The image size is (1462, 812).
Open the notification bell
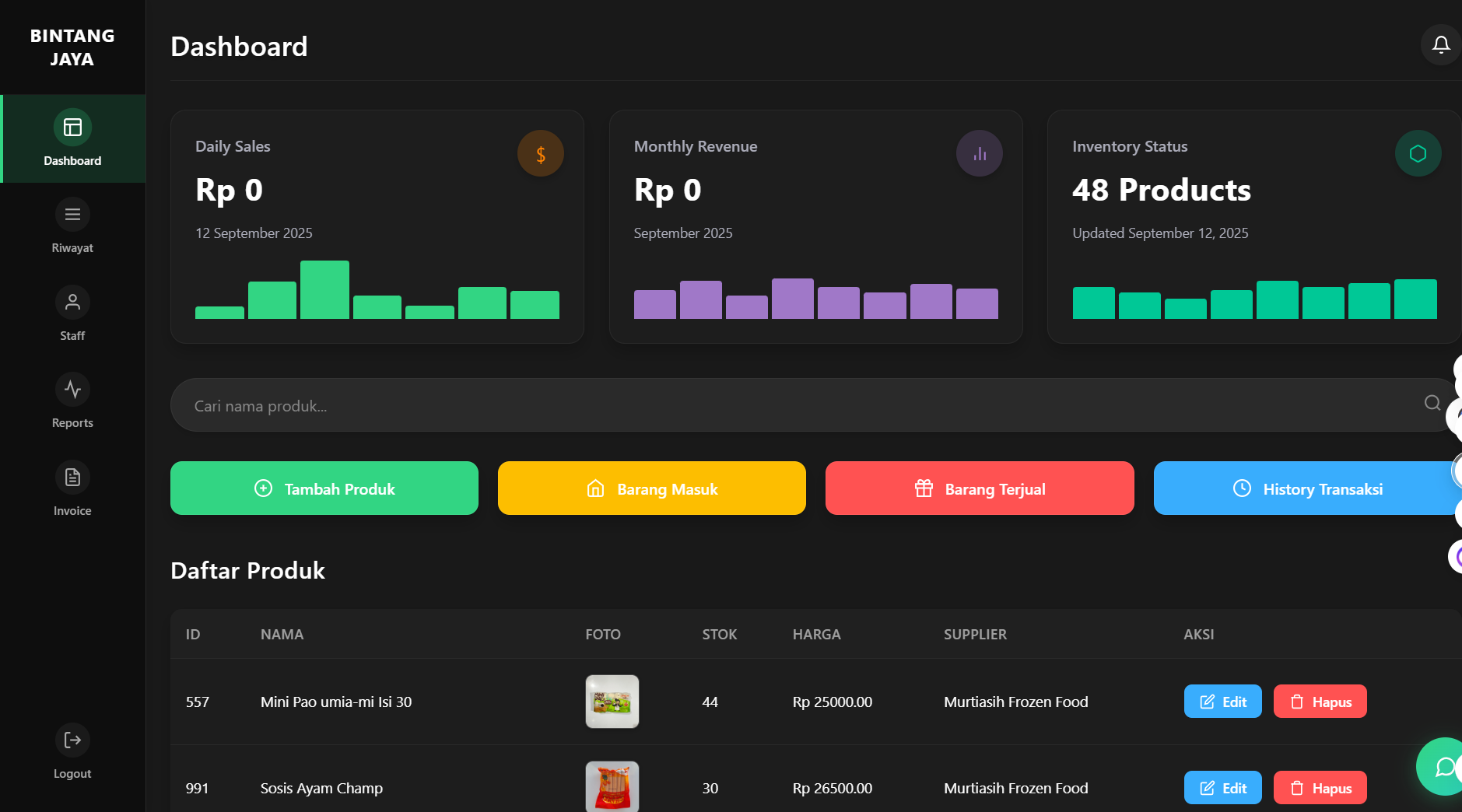click(x=1440, y=44)
